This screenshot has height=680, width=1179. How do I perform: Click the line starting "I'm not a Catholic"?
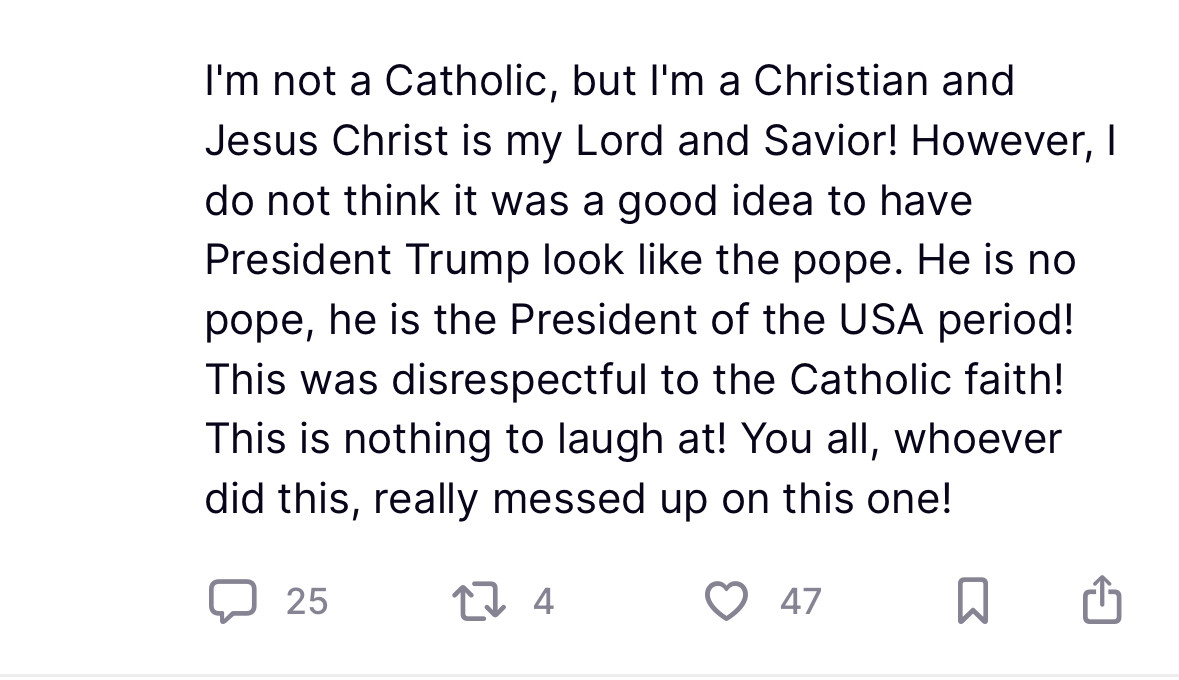click(x=610, y=80)
